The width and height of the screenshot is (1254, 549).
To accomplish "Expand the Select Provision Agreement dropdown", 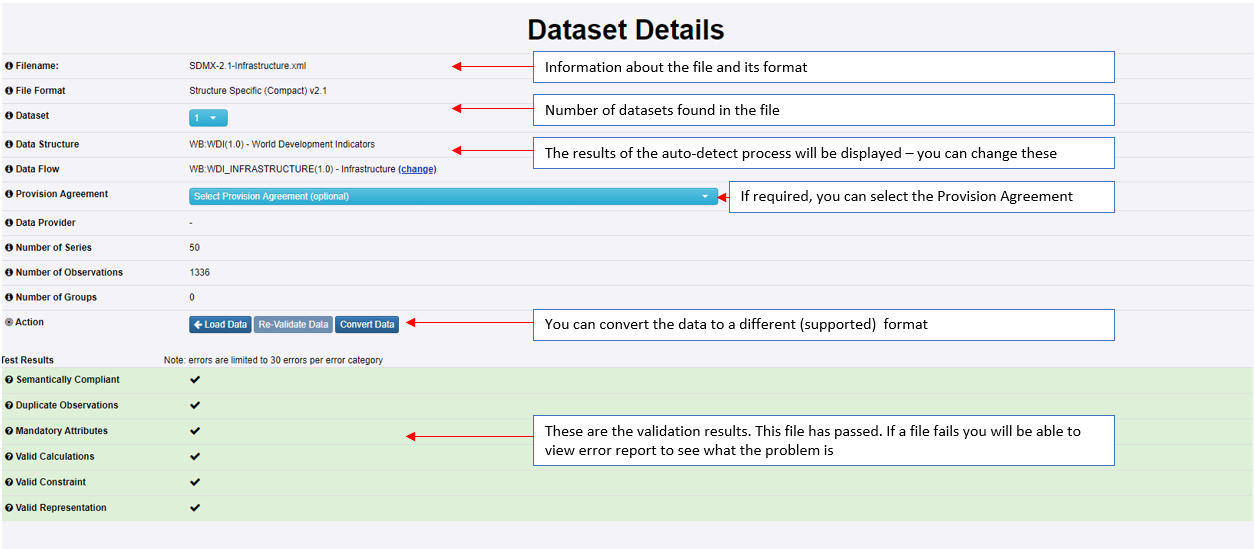I will [x=452, y=197].
